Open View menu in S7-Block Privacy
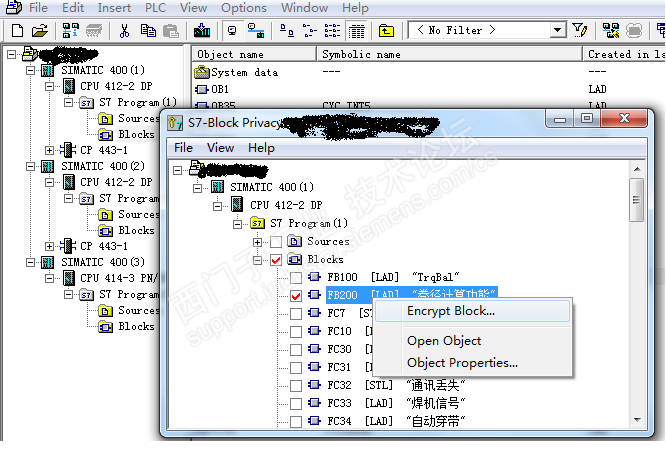Screen dimensions: 666x465 tap(220, 148)
